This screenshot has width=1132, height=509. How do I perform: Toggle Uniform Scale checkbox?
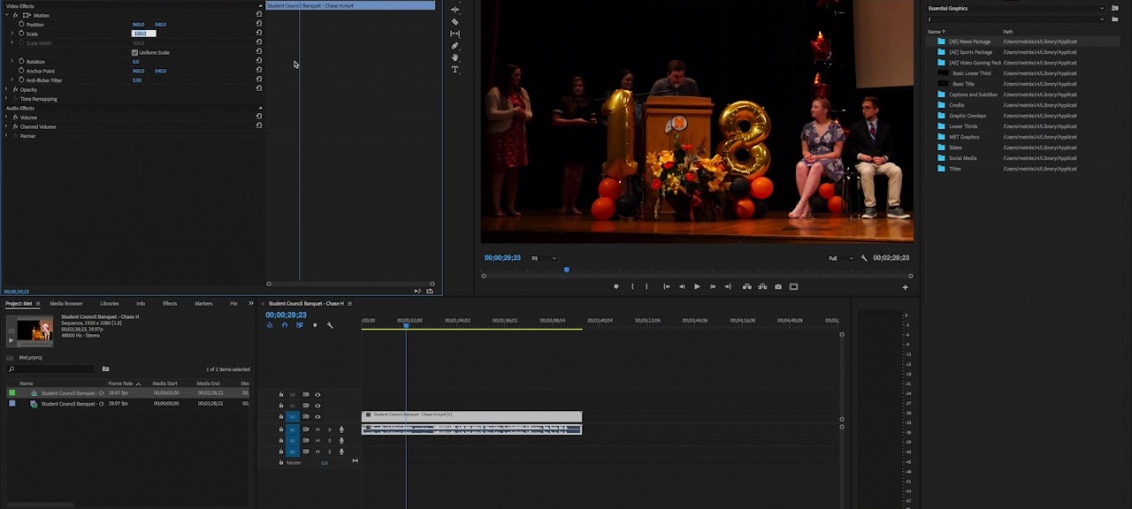click(135, 53)
